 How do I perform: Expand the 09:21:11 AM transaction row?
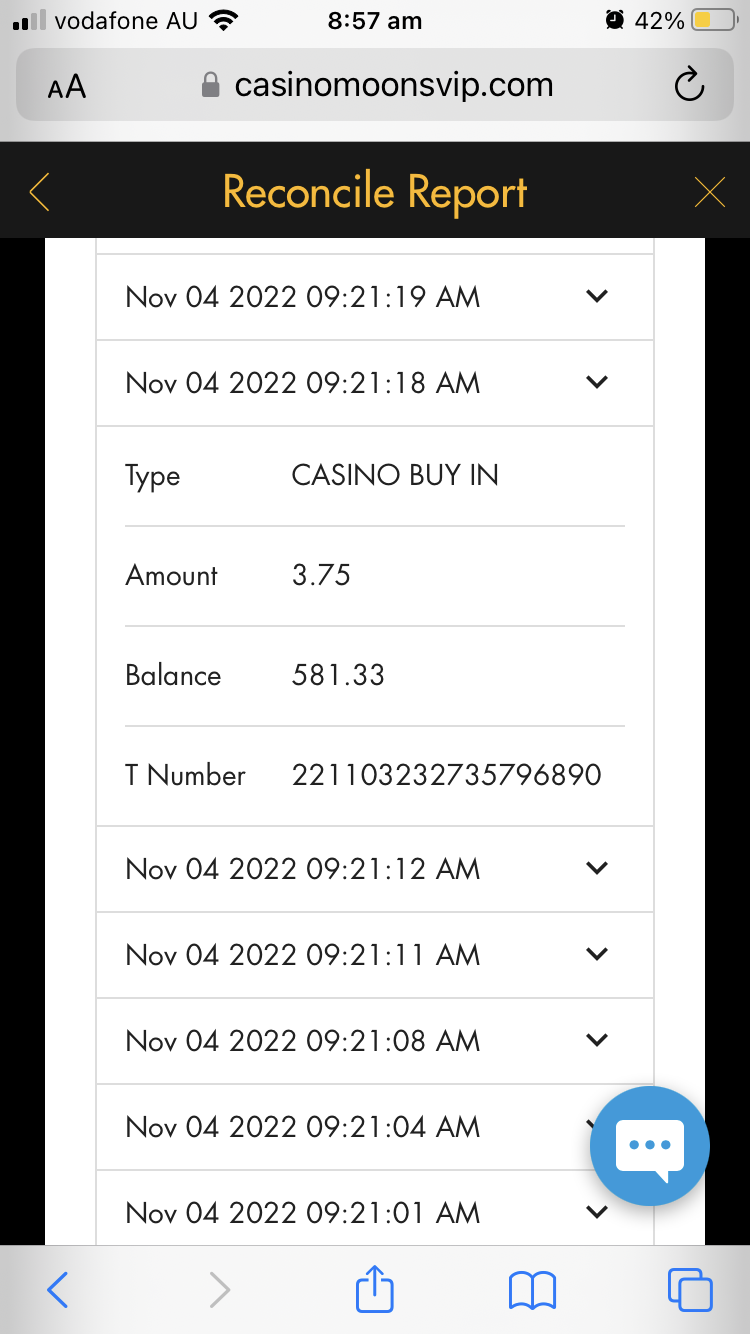click(x=597, y=955)
